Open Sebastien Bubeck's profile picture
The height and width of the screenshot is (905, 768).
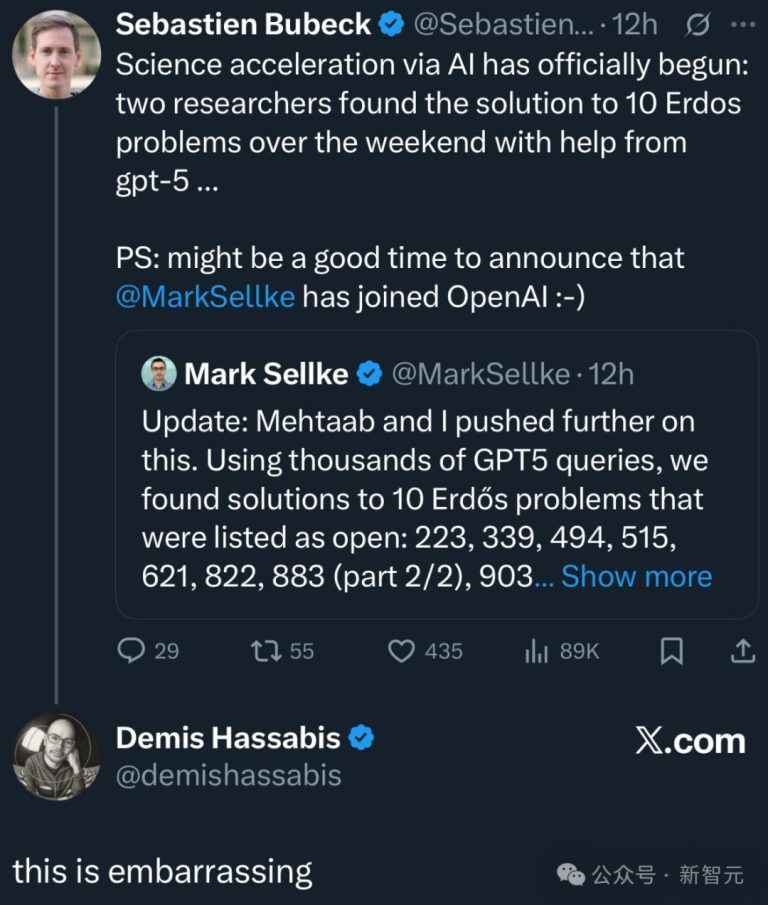tap(55, 56)
